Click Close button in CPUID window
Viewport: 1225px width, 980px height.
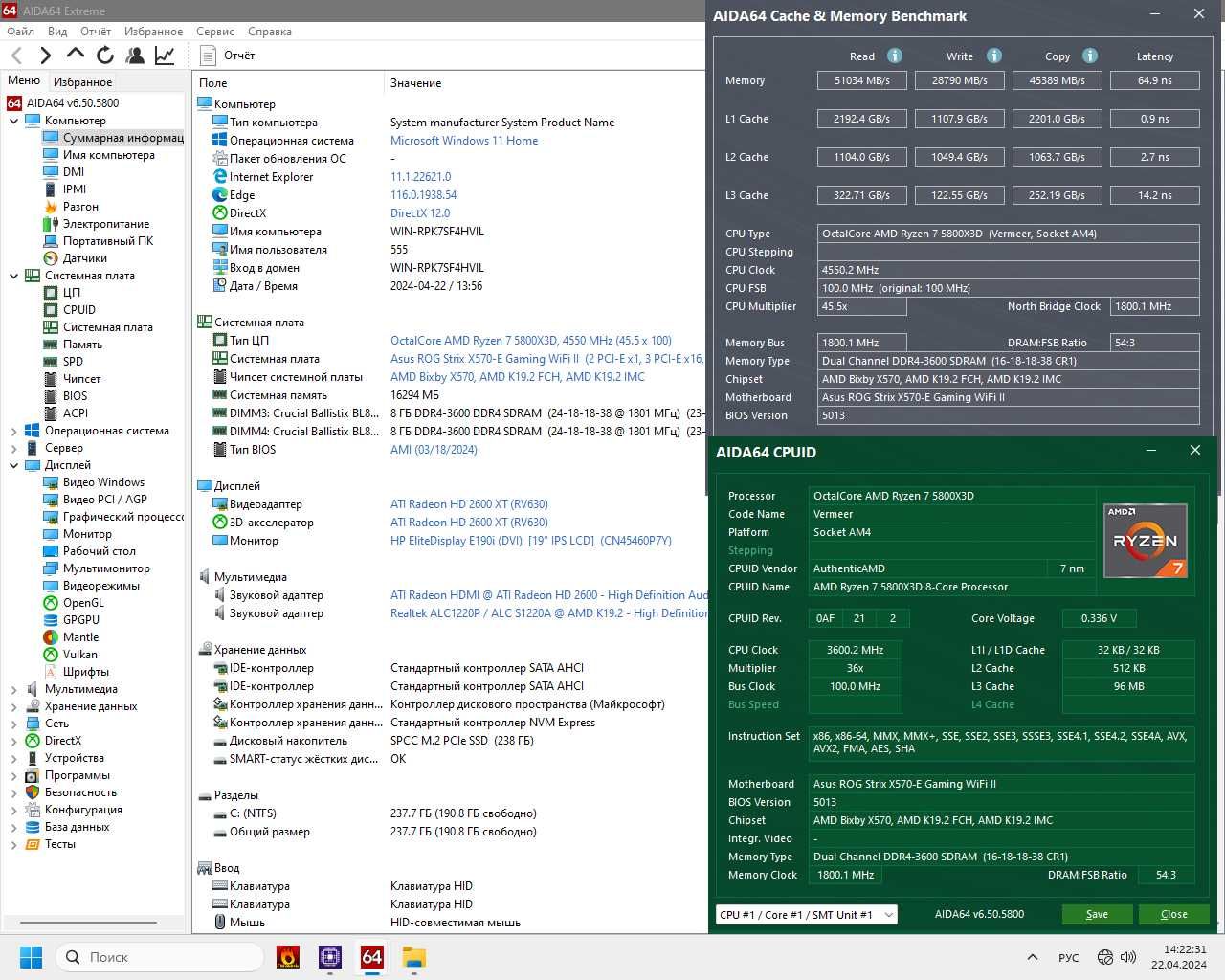(x=1173, y=914)
